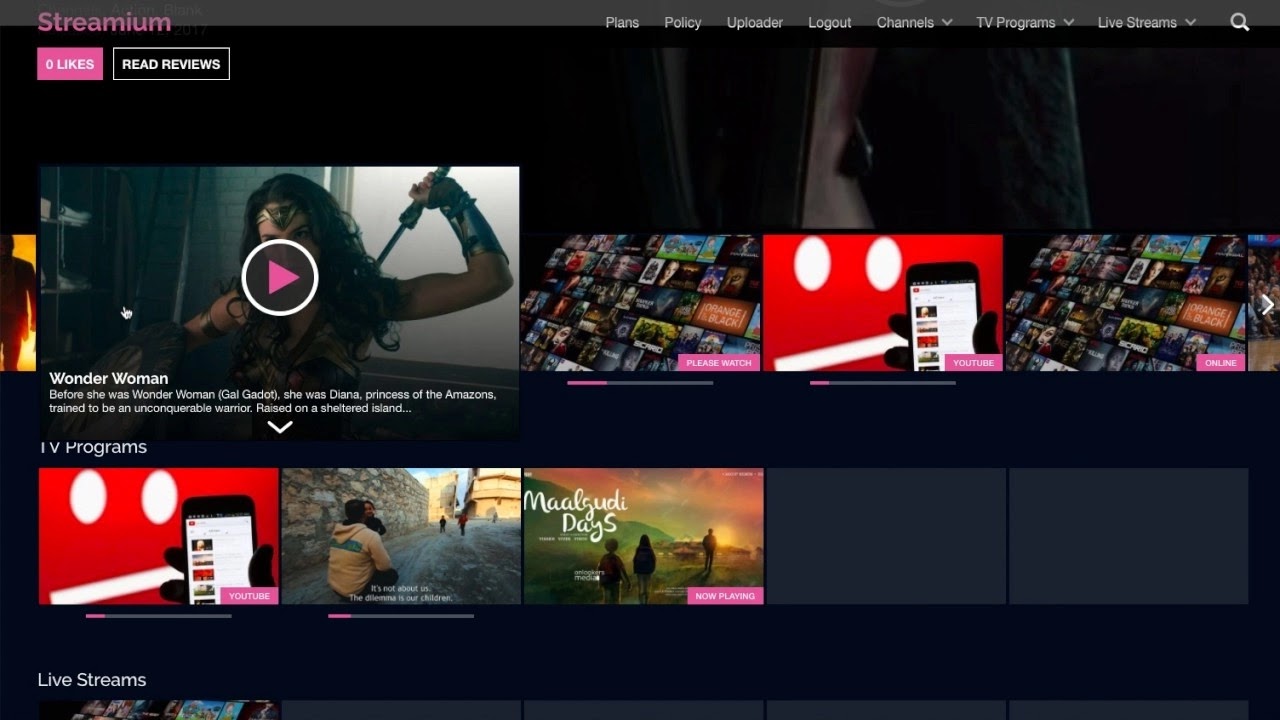The image size is (1280, 720).
Task: Open the YouTube thumbnail under TV Programs
Action: 159,536
